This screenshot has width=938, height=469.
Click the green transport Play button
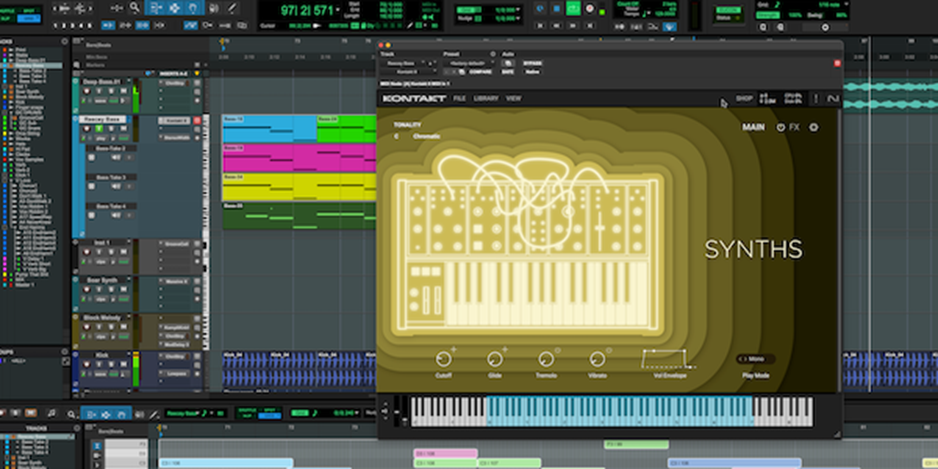click(574, 8)
